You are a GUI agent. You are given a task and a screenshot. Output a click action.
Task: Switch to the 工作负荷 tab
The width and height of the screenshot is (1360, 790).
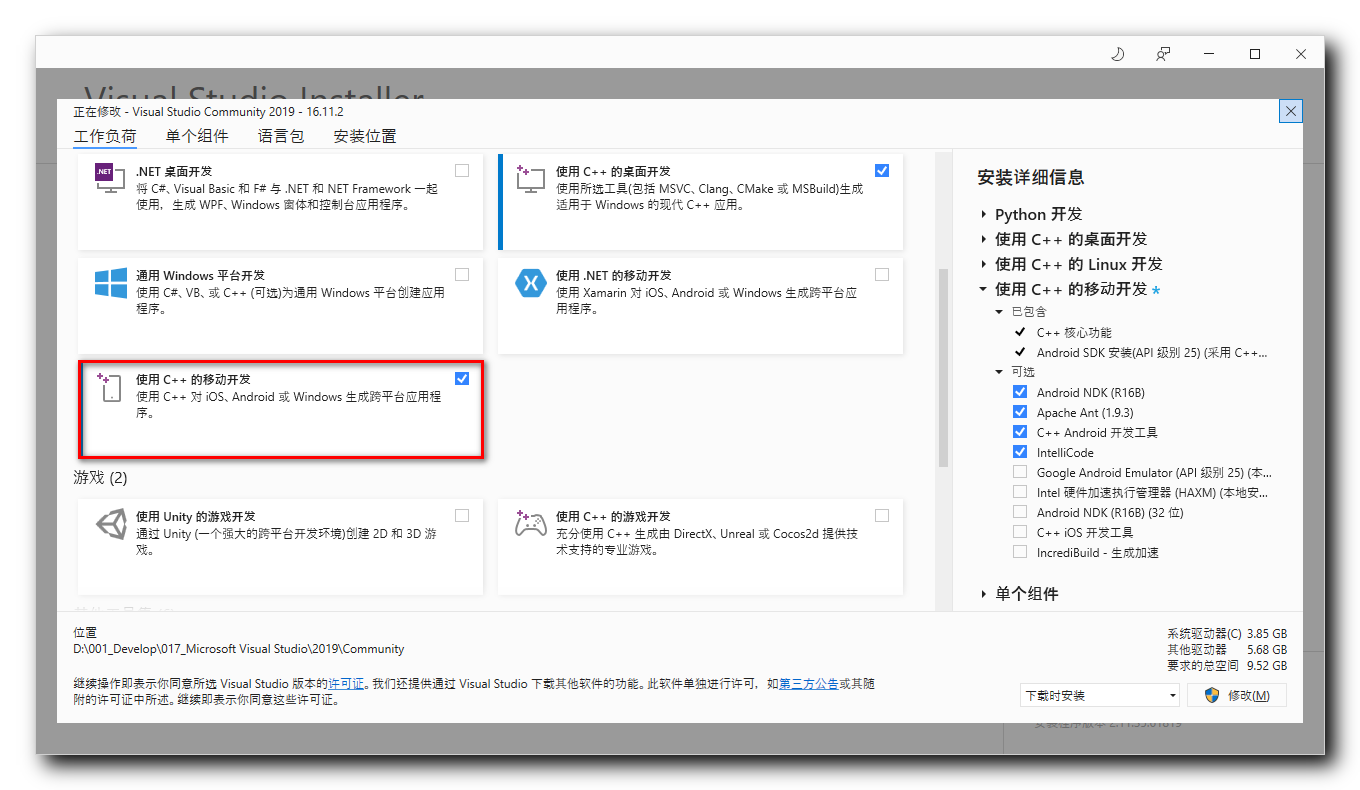pos(105,136)
